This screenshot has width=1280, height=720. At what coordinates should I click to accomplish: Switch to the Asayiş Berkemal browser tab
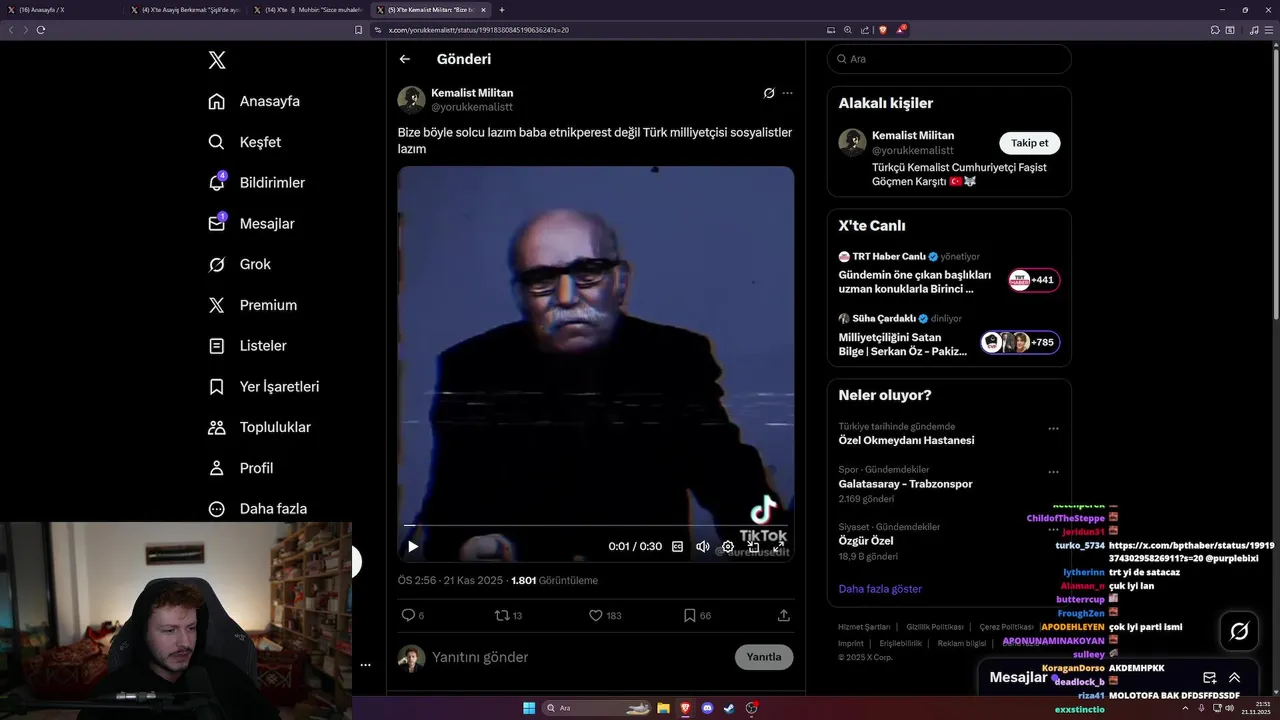click(x=185, y=10)
